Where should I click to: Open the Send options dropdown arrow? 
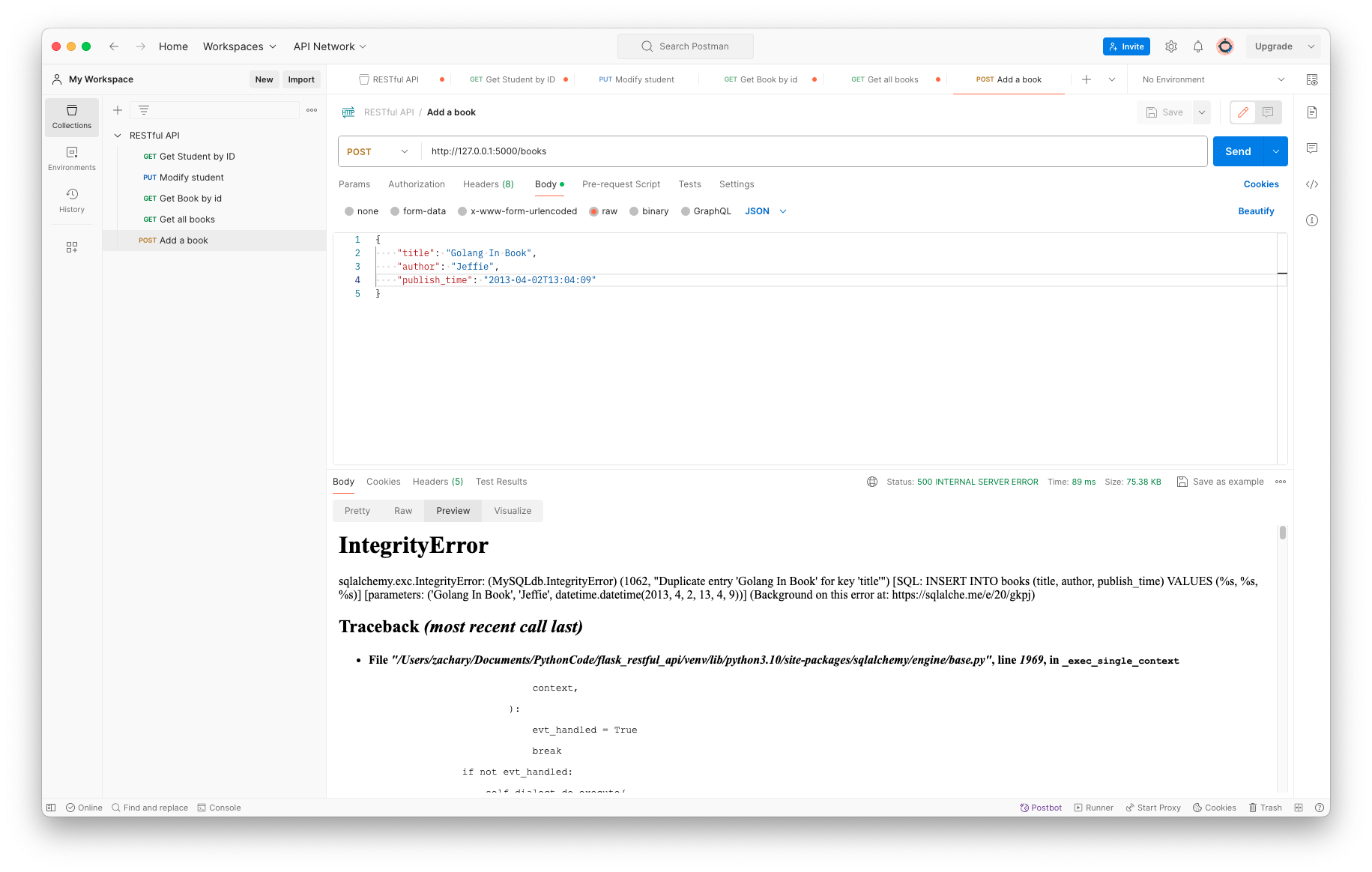click(1275, 151)
